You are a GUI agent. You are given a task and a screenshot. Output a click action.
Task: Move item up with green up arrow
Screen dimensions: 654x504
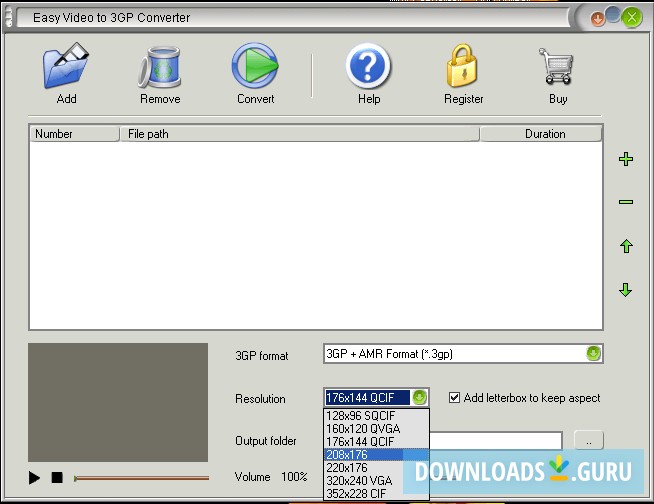click(626, 246)
